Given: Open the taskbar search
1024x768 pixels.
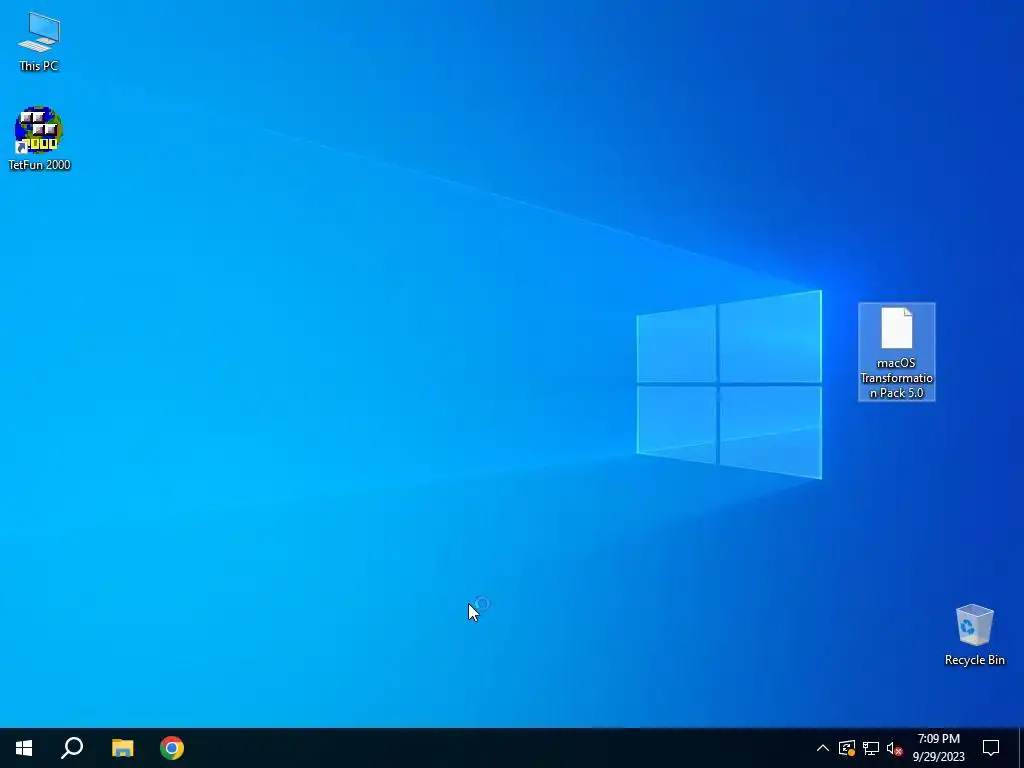Looking at the screenshot, I should pyautogui.click(x=72, y=748).
